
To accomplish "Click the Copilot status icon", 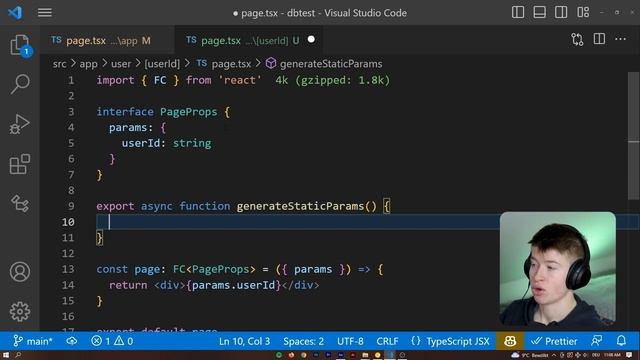I will pos(510,341).
